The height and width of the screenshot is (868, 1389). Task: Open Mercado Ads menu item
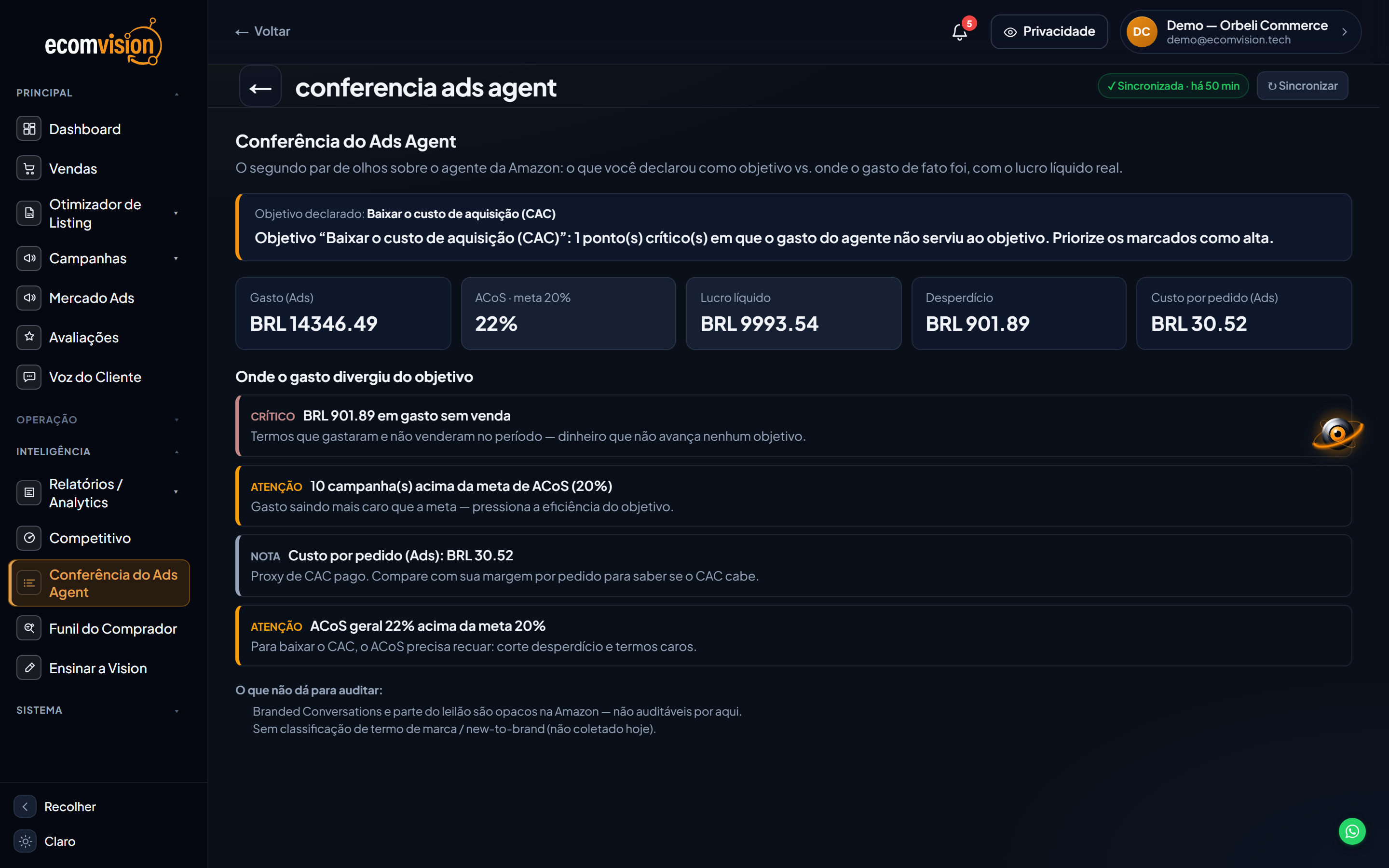pos(99,298)
